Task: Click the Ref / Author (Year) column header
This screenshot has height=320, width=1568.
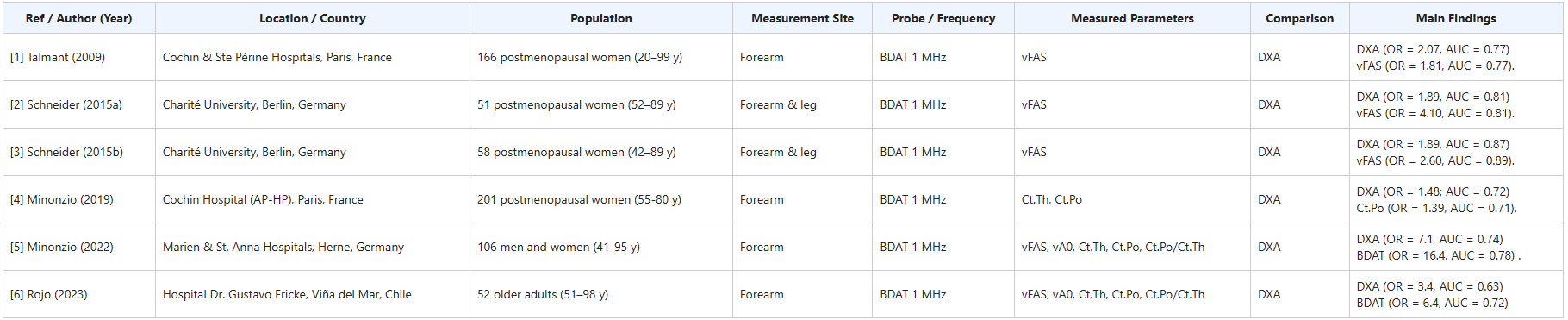Action: tap(79, 18)
